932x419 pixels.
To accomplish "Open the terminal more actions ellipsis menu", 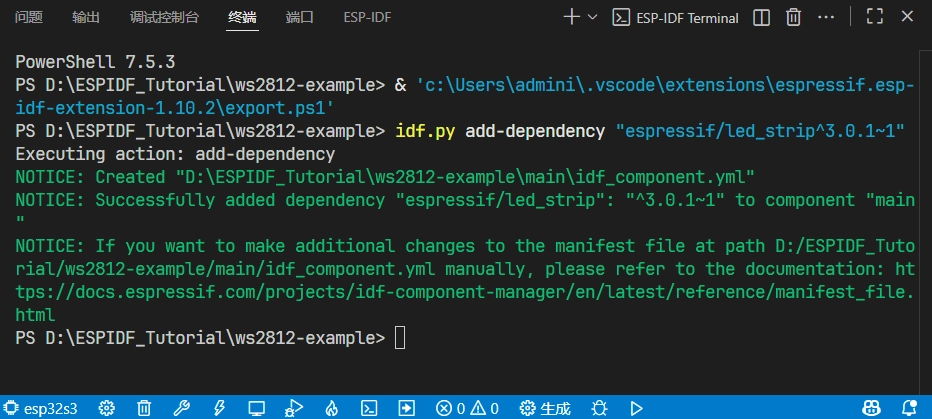I will (x=826, y=17).
